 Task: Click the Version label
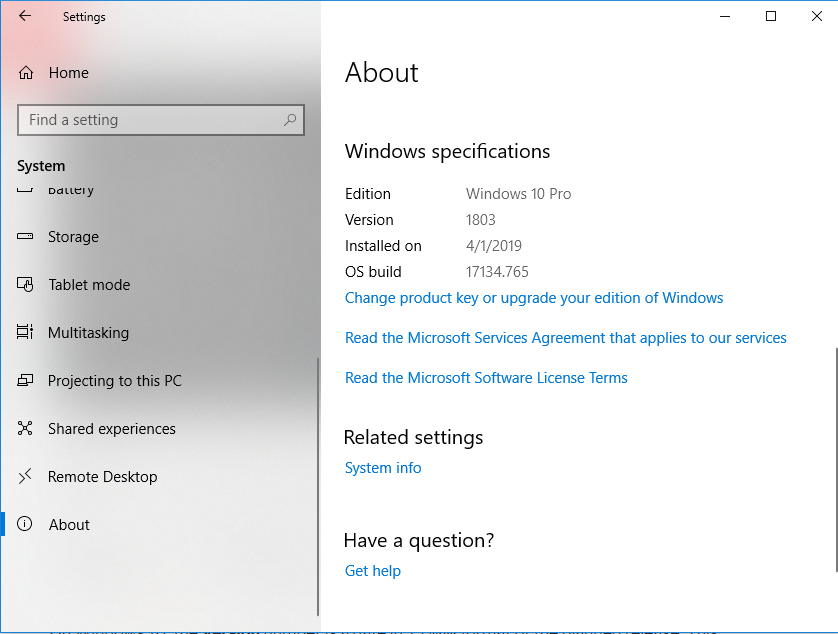pos(369,220)
